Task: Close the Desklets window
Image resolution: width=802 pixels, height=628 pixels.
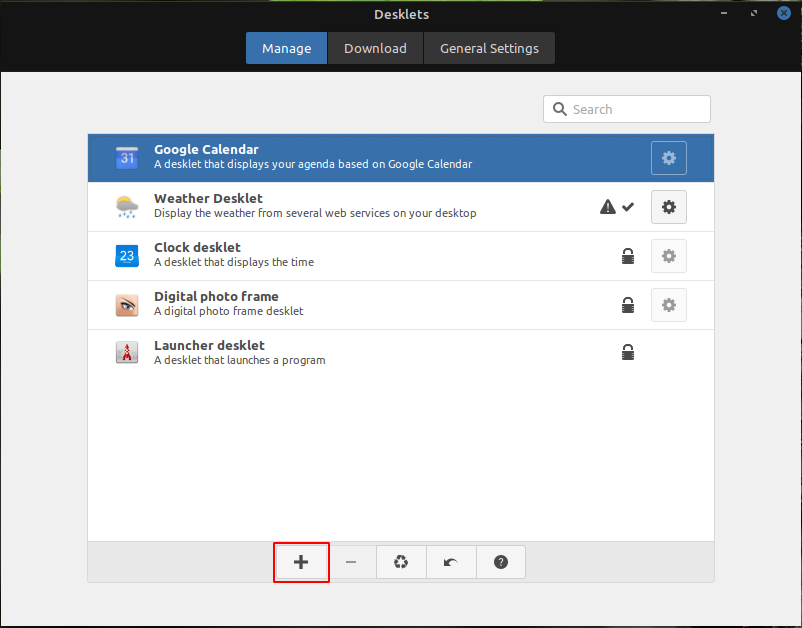Action: (784, 13)
